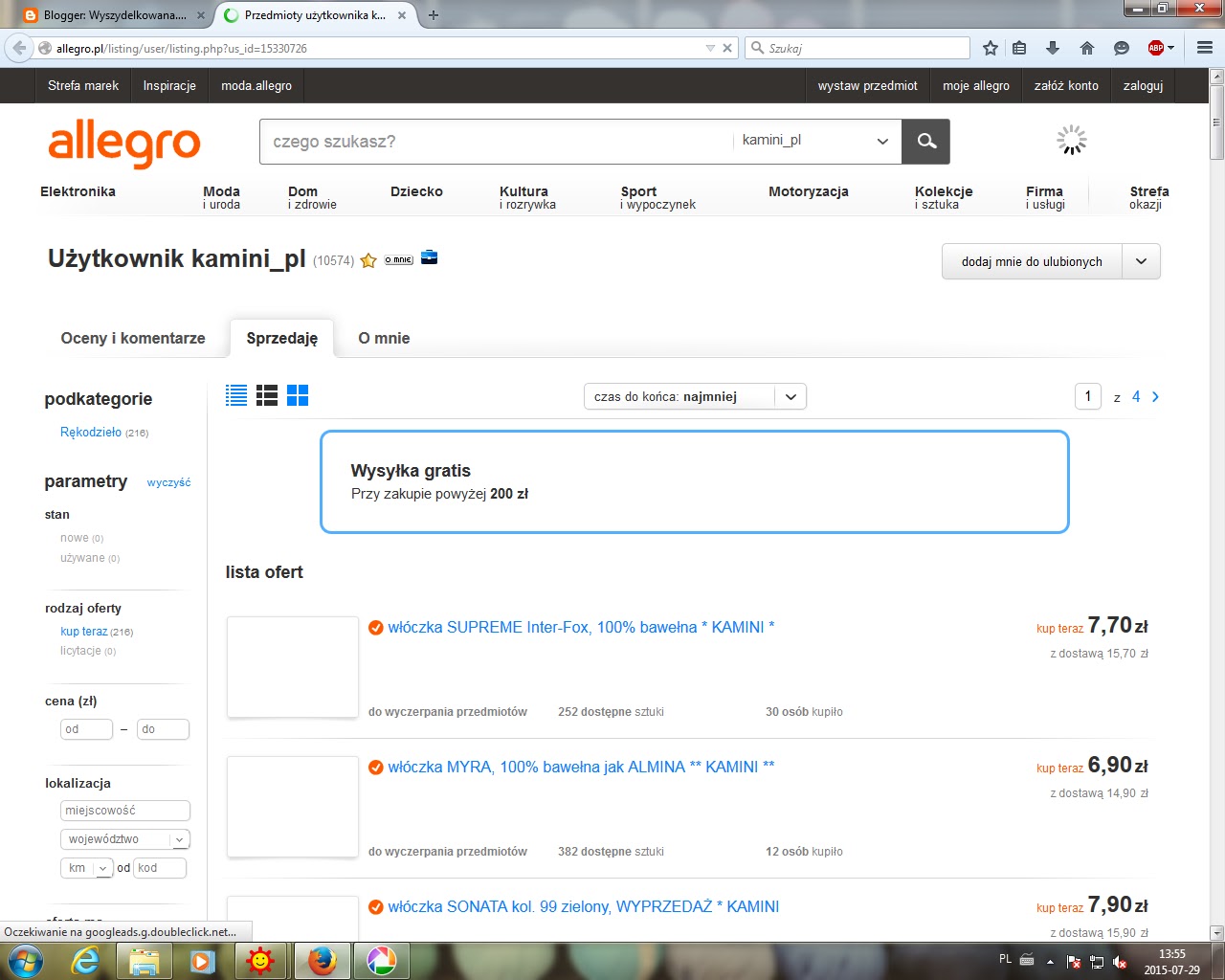Click the 'kod' postal code field
The height and width of the screenshot is (980, 1225).
click(160, 868)
